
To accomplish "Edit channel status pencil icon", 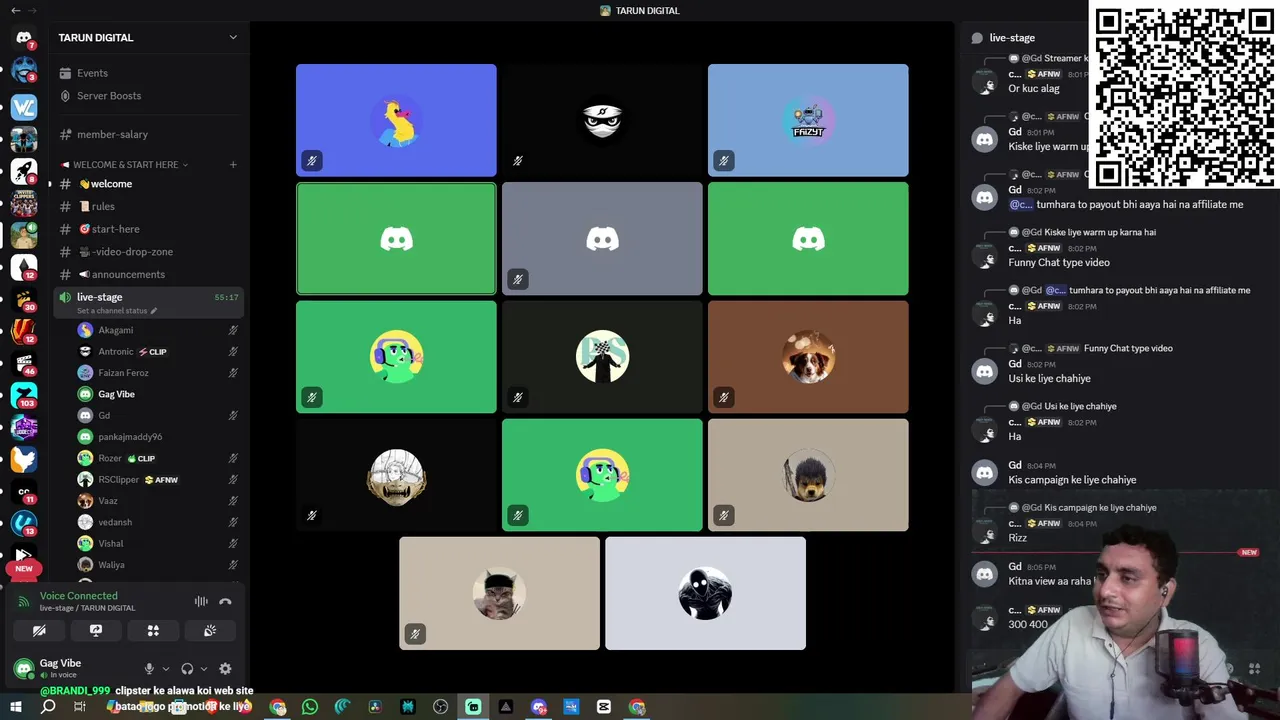I will click(x=154, y=311).
